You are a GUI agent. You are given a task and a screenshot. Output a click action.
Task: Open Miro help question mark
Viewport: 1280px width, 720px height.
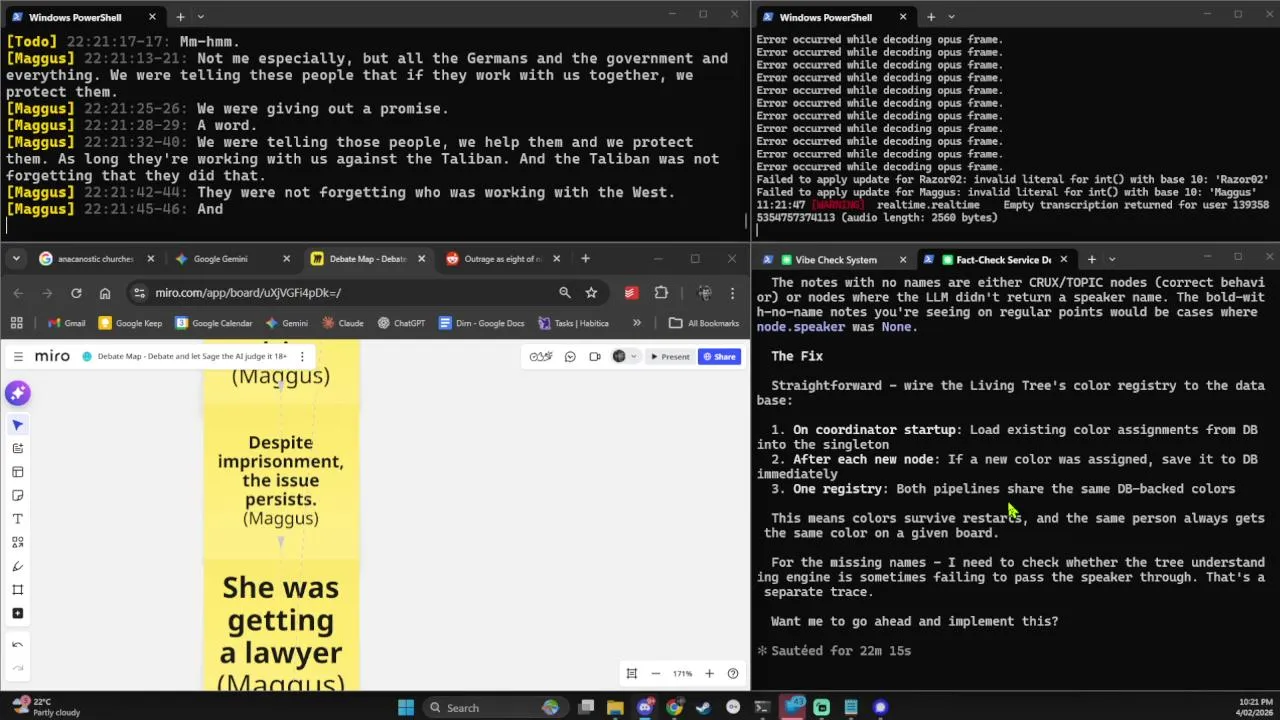(x=733, y=673)
